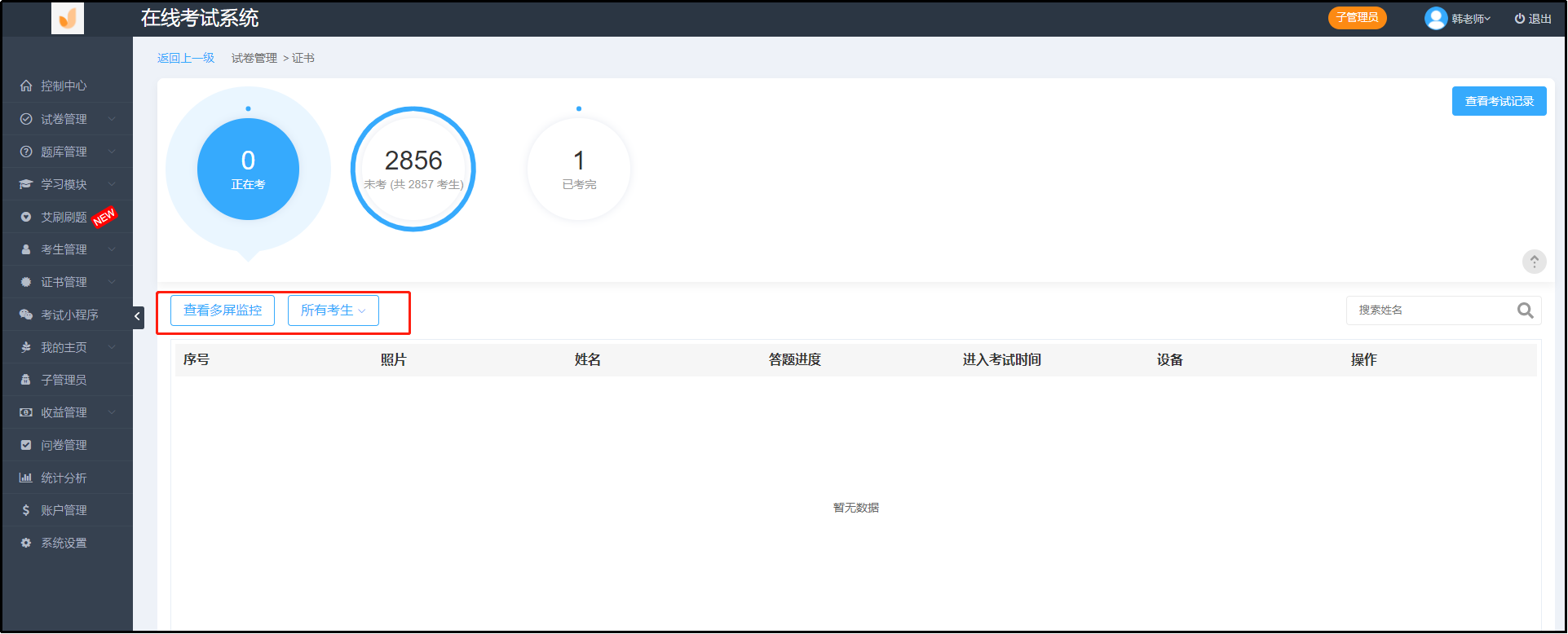Collapse the sidebar with the arrow handle
Viewport: 1568px width, 634px height.
[x=138, y=317]
